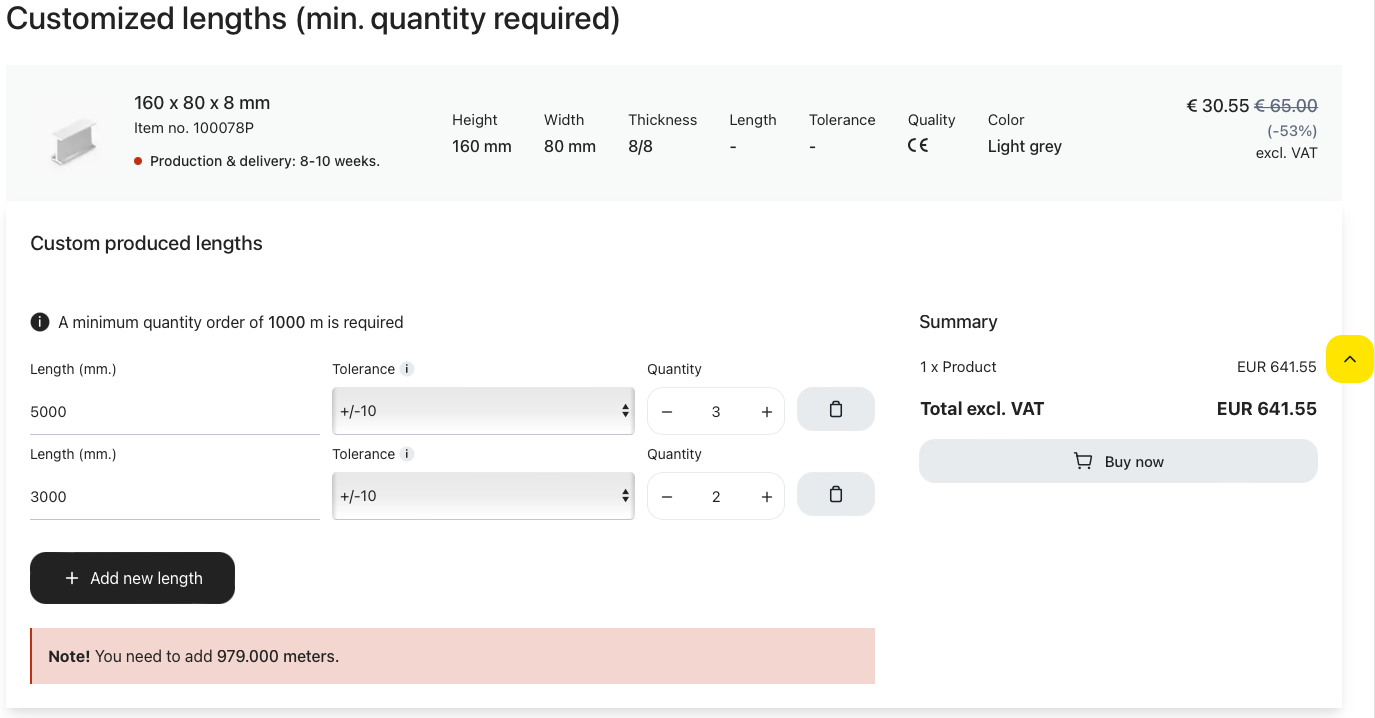Click the minimum quantity info icon

click(x=40, y=322)
